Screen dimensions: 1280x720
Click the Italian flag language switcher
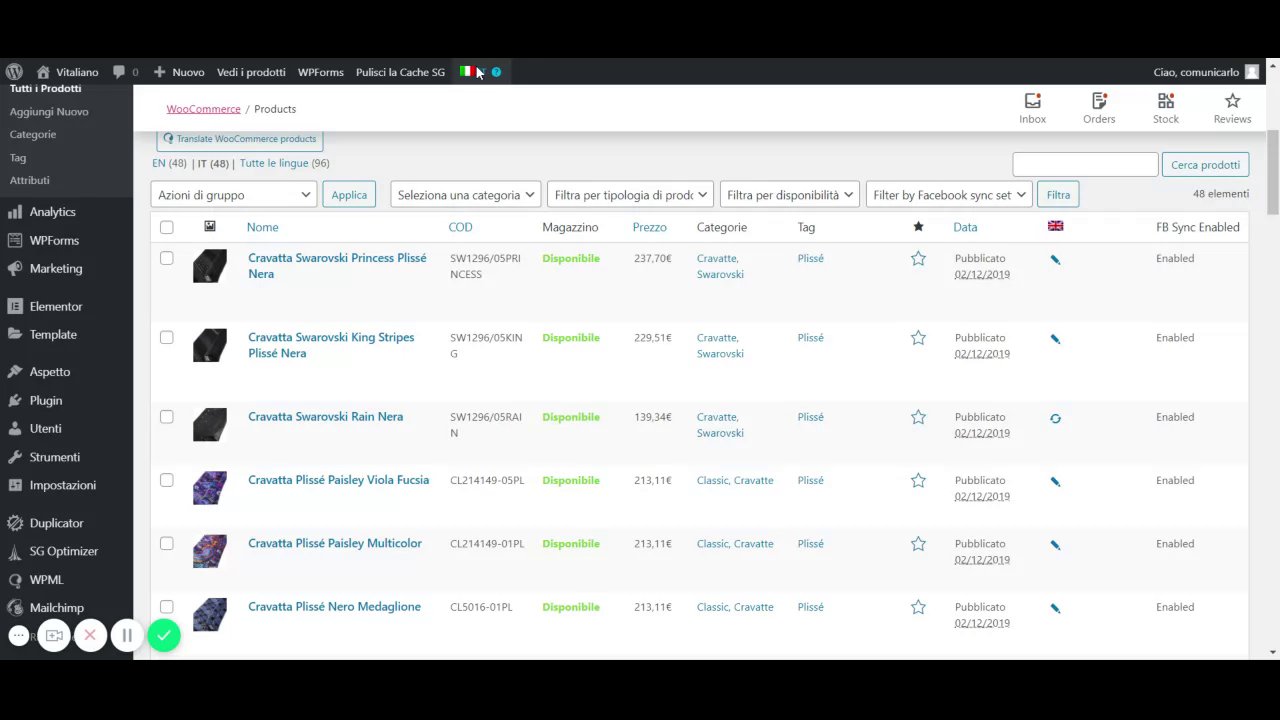466,72
